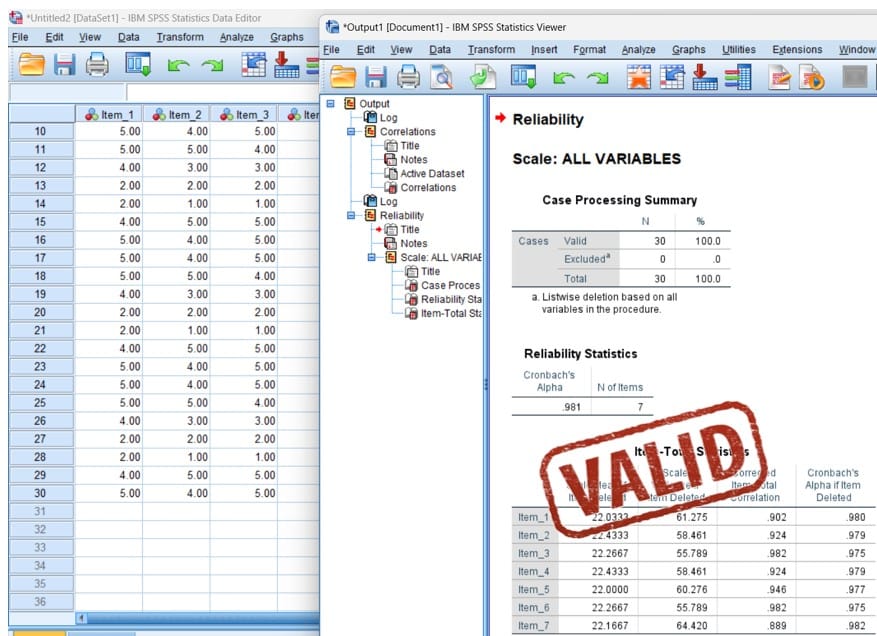Collapse the Correlations outline node

click(x=351, y=131)
